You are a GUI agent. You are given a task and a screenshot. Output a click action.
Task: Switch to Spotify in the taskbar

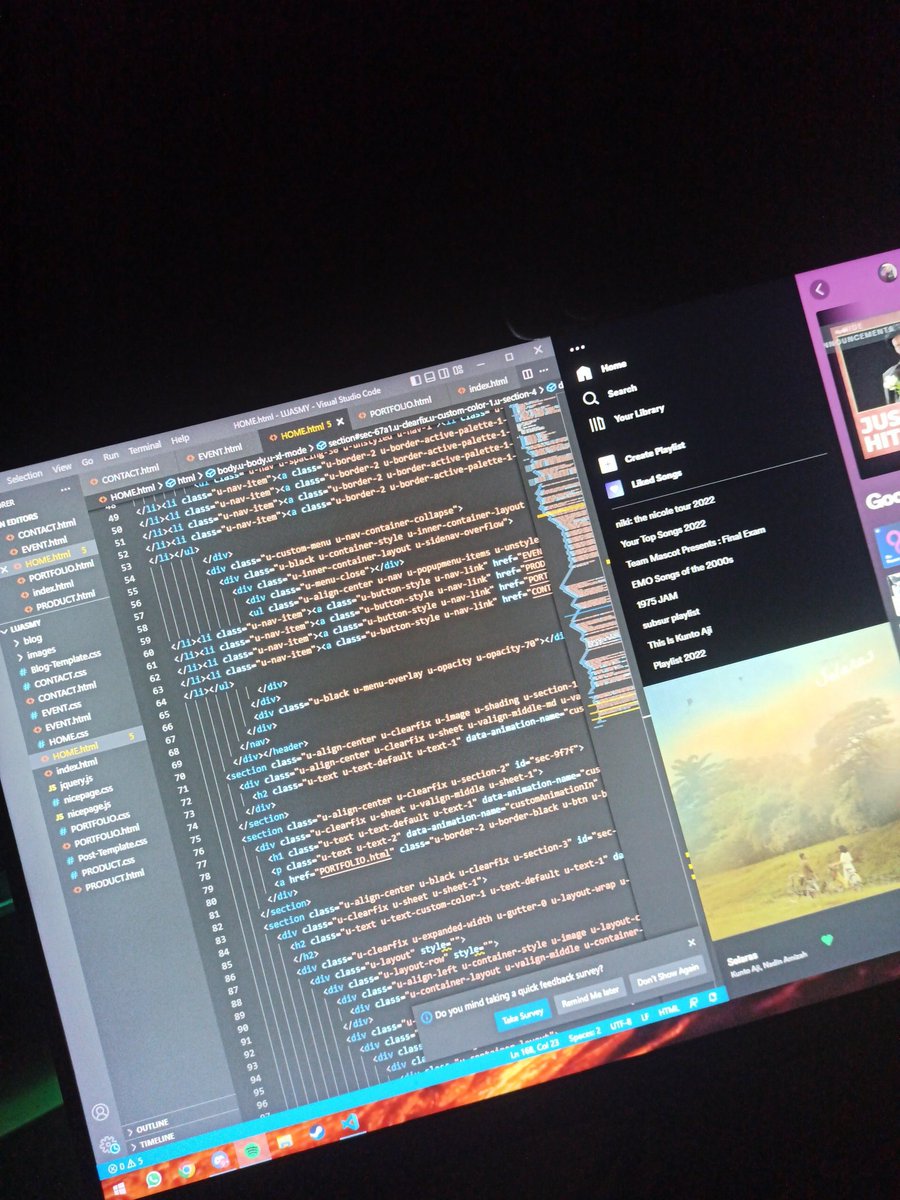click(251, 1148)
